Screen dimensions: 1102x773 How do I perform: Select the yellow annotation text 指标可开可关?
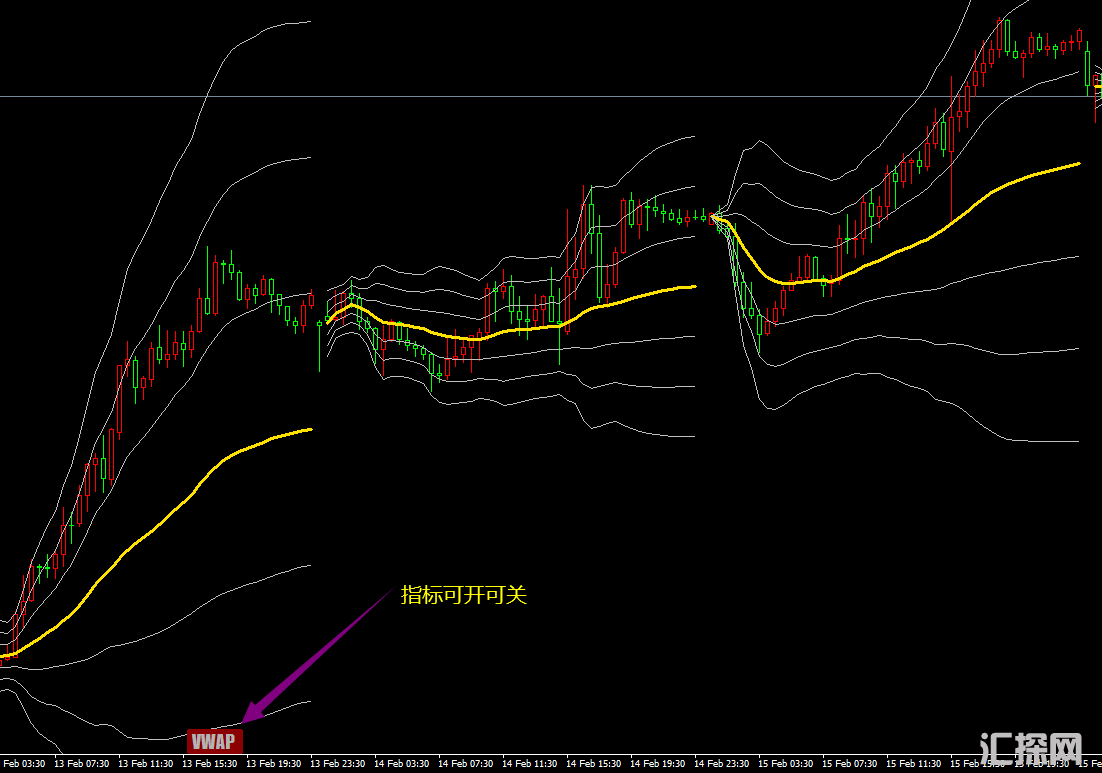click(463, 595)
